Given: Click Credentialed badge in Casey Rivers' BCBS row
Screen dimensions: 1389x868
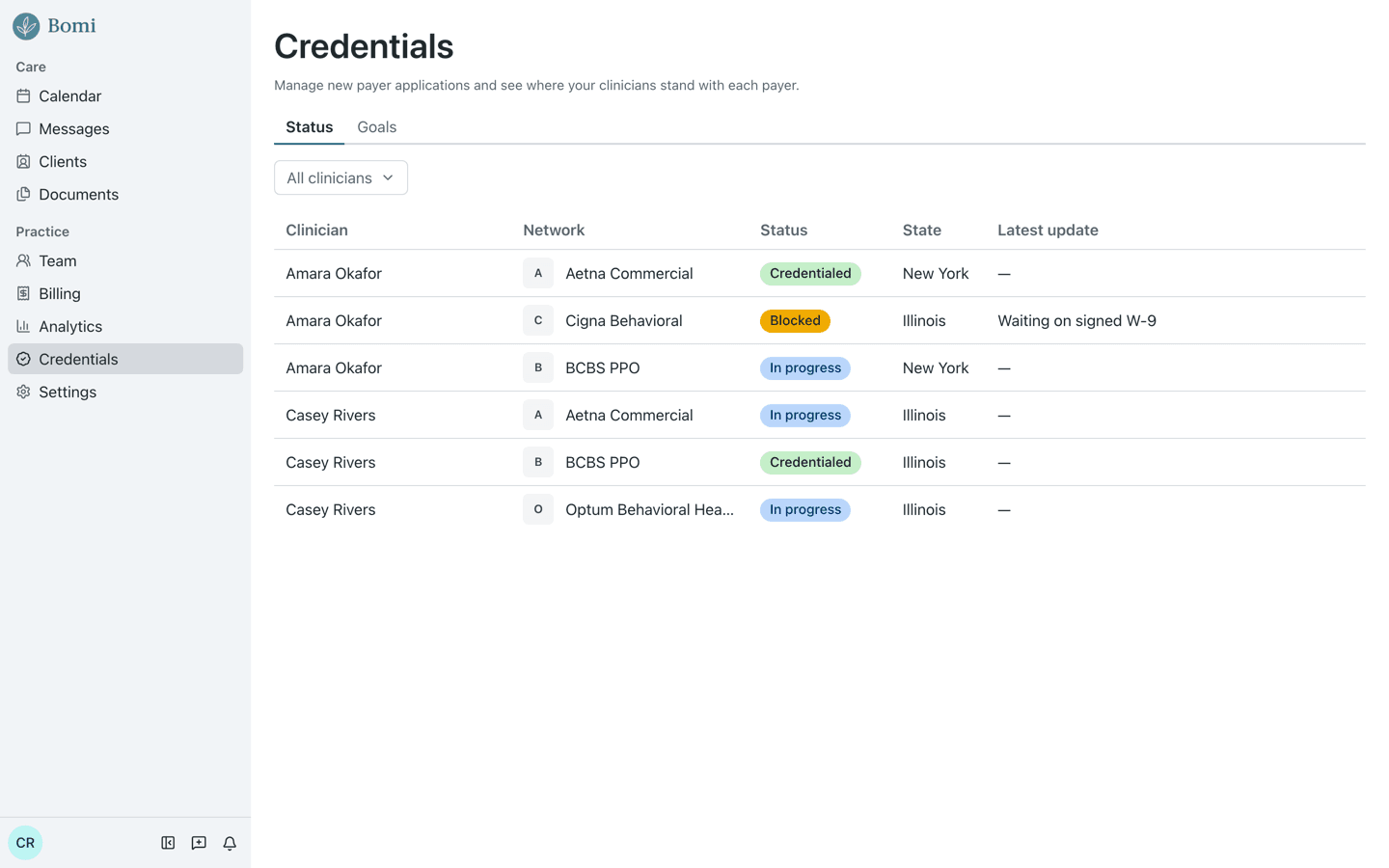Looking at the screenshot, I should (810, 463).
